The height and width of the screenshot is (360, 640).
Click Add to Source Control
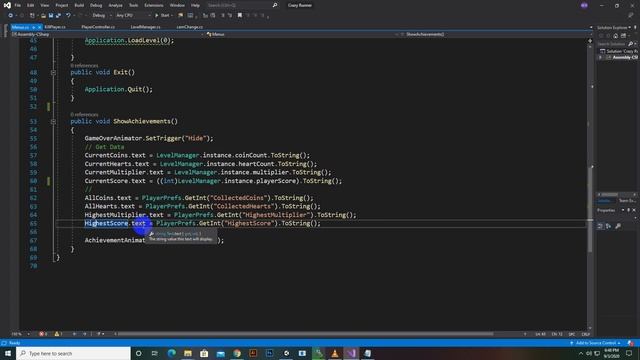click(595, 343)
